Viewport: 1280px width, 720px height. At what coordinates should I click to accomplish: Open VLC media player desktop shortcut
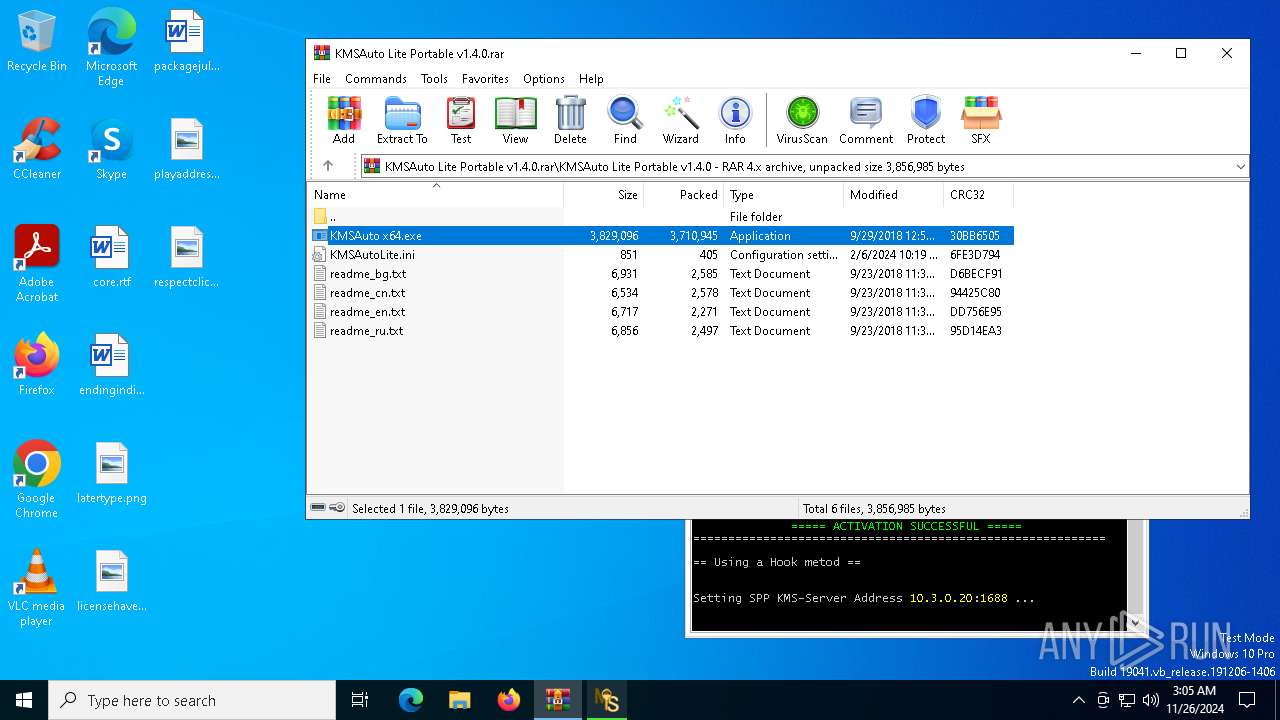37,588
